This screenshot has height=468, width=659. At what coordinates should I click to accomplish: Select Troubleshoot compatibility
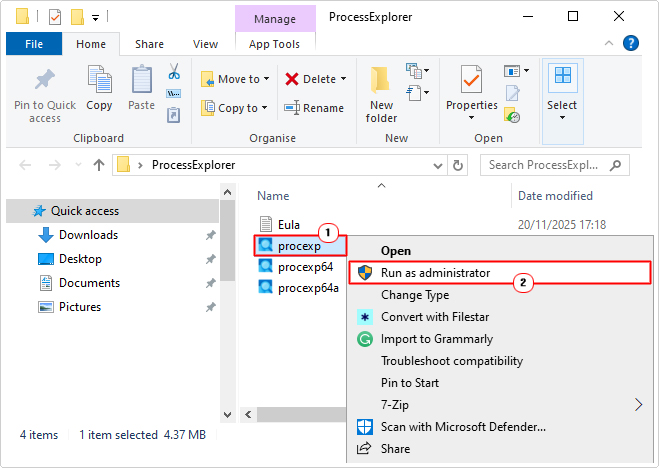(500, 361)
